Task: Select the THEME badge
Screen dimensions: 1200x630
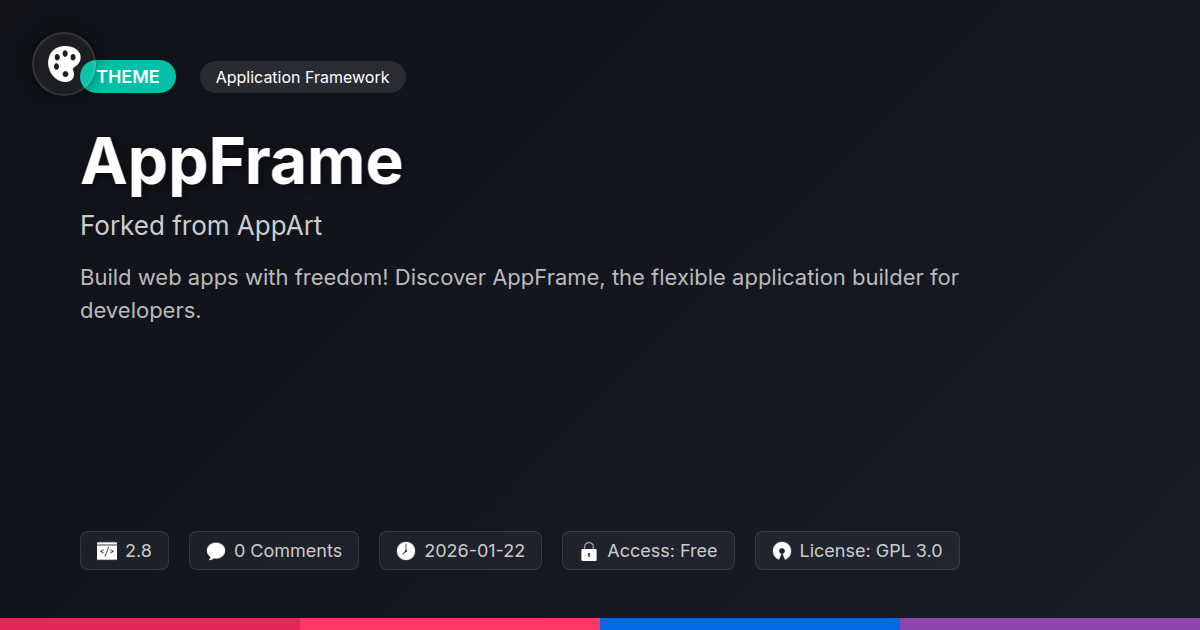Action: coord(128,77)
